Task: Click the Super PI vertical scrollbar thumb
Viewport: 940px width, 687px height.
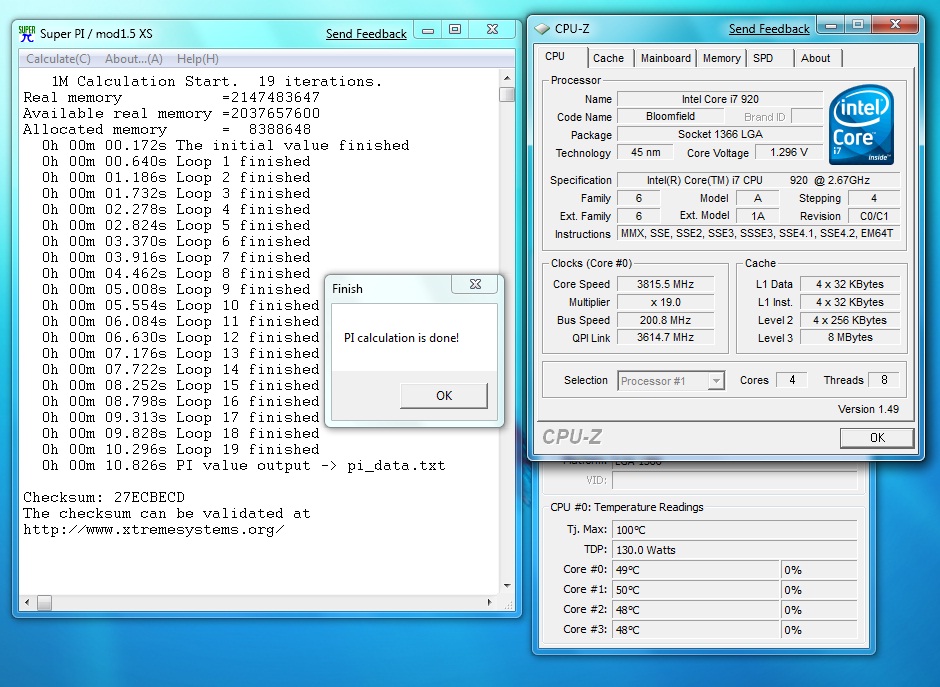Action: coord(507,95)
